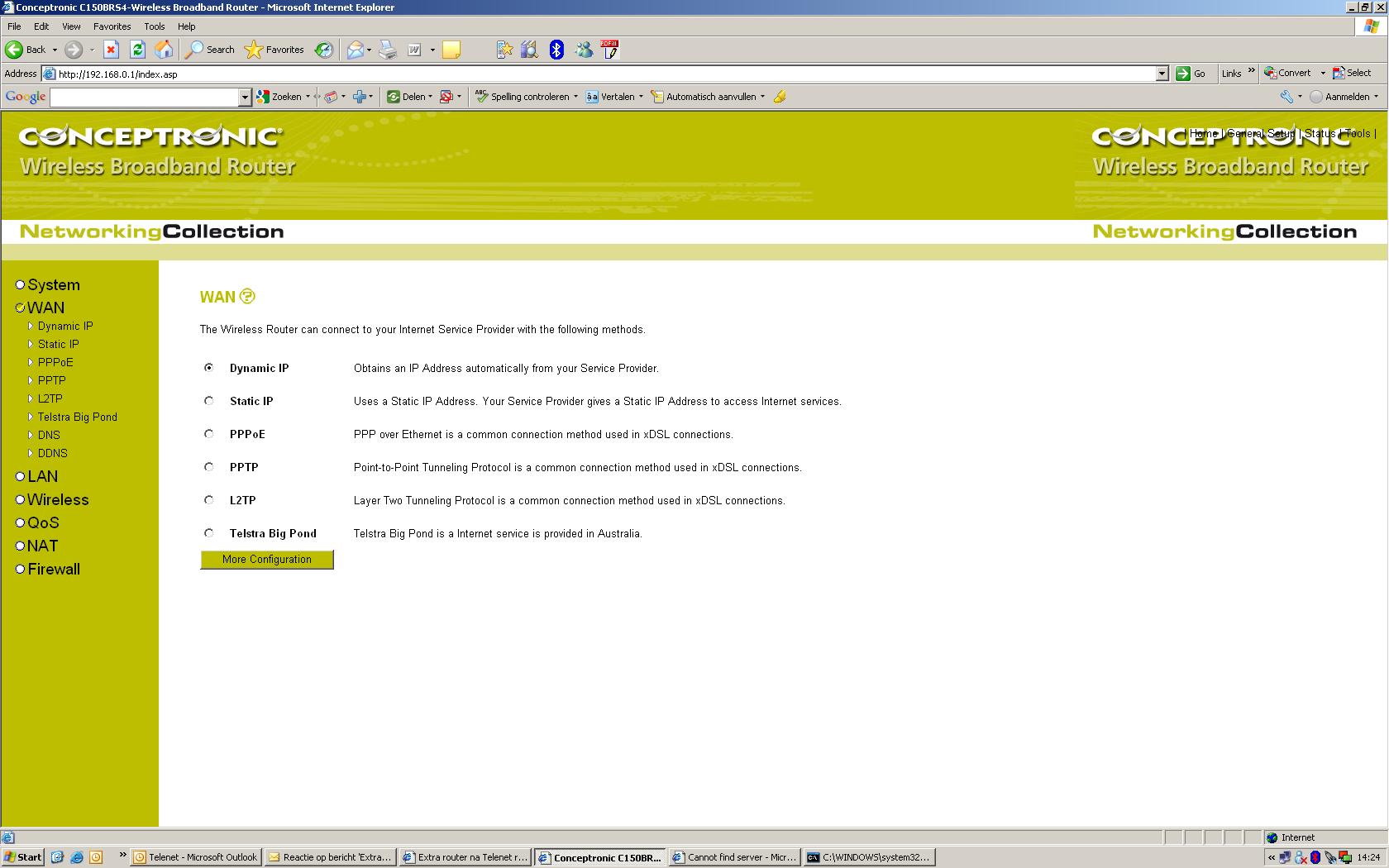Click the Google toolbar blue plus icon
1389x868 pixels.
click(359, 97)
